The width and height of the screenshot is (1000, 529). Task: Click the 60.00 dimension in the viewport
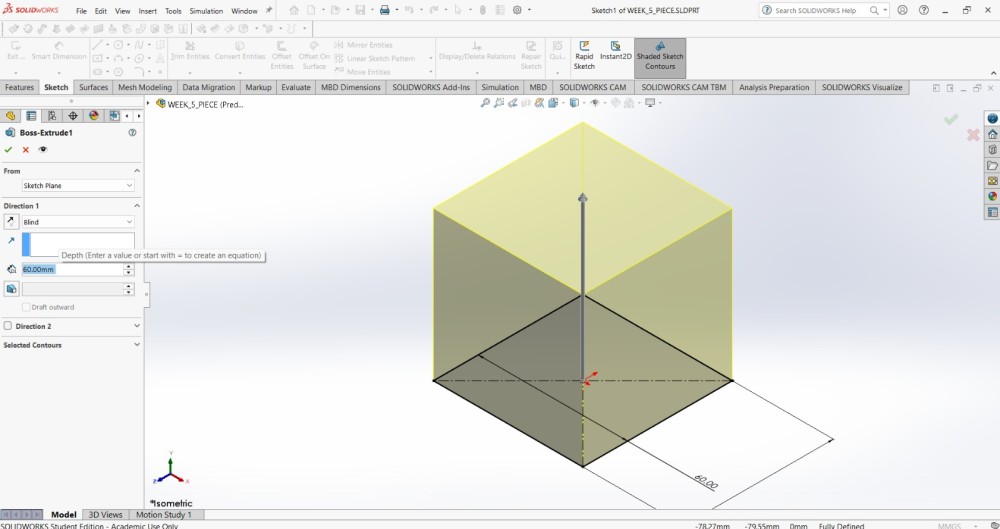705,481
